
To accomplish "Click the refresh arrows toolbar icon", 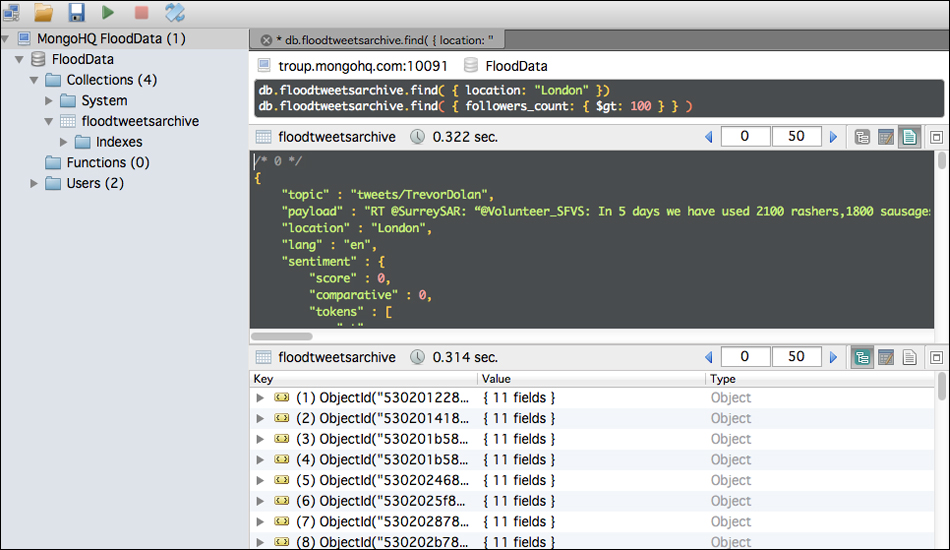I will pos(174,12).
